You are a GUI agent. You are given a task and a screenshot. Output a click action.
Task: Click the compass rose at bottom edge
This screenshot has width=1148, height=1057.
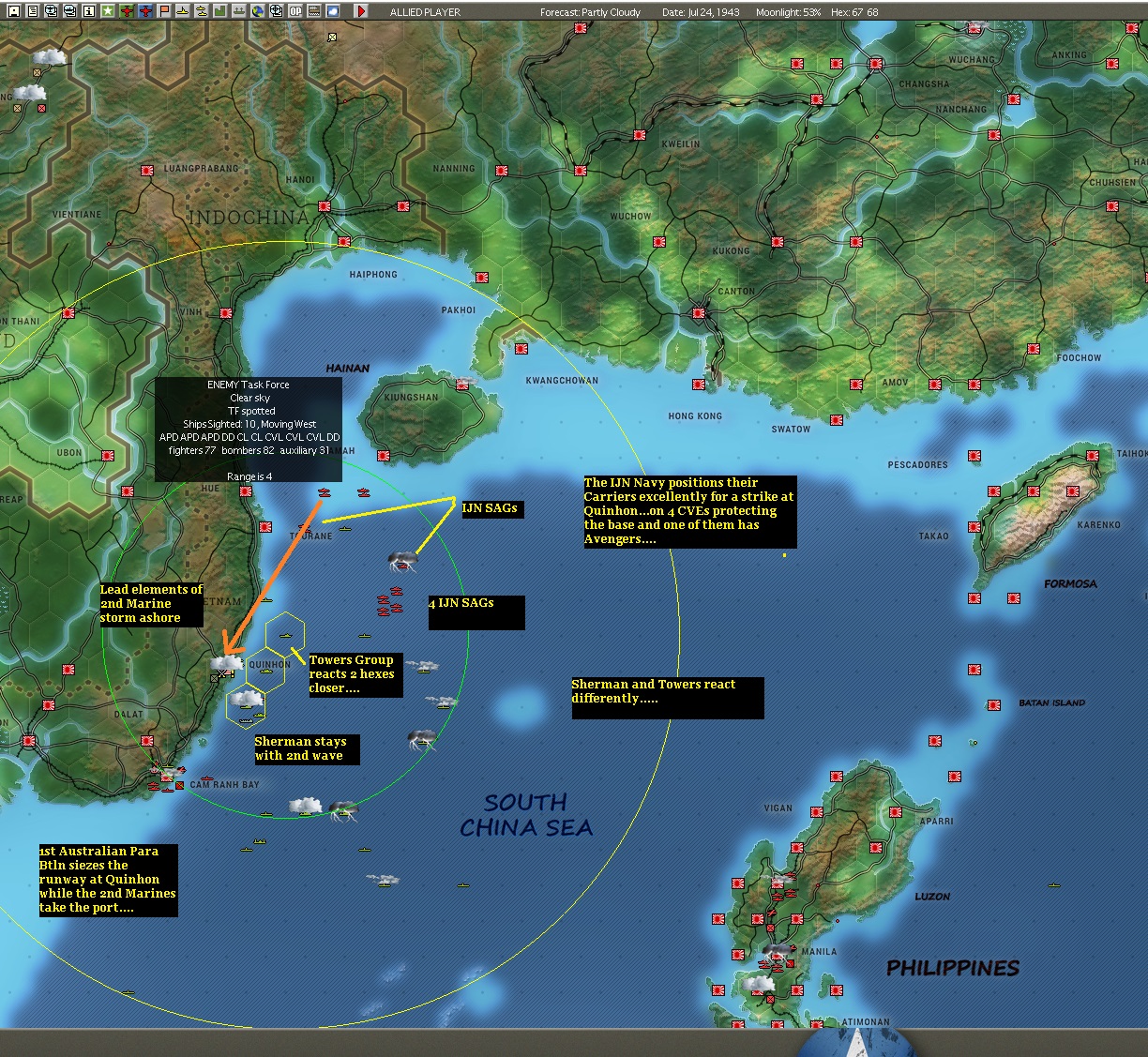coord(855,1042)
